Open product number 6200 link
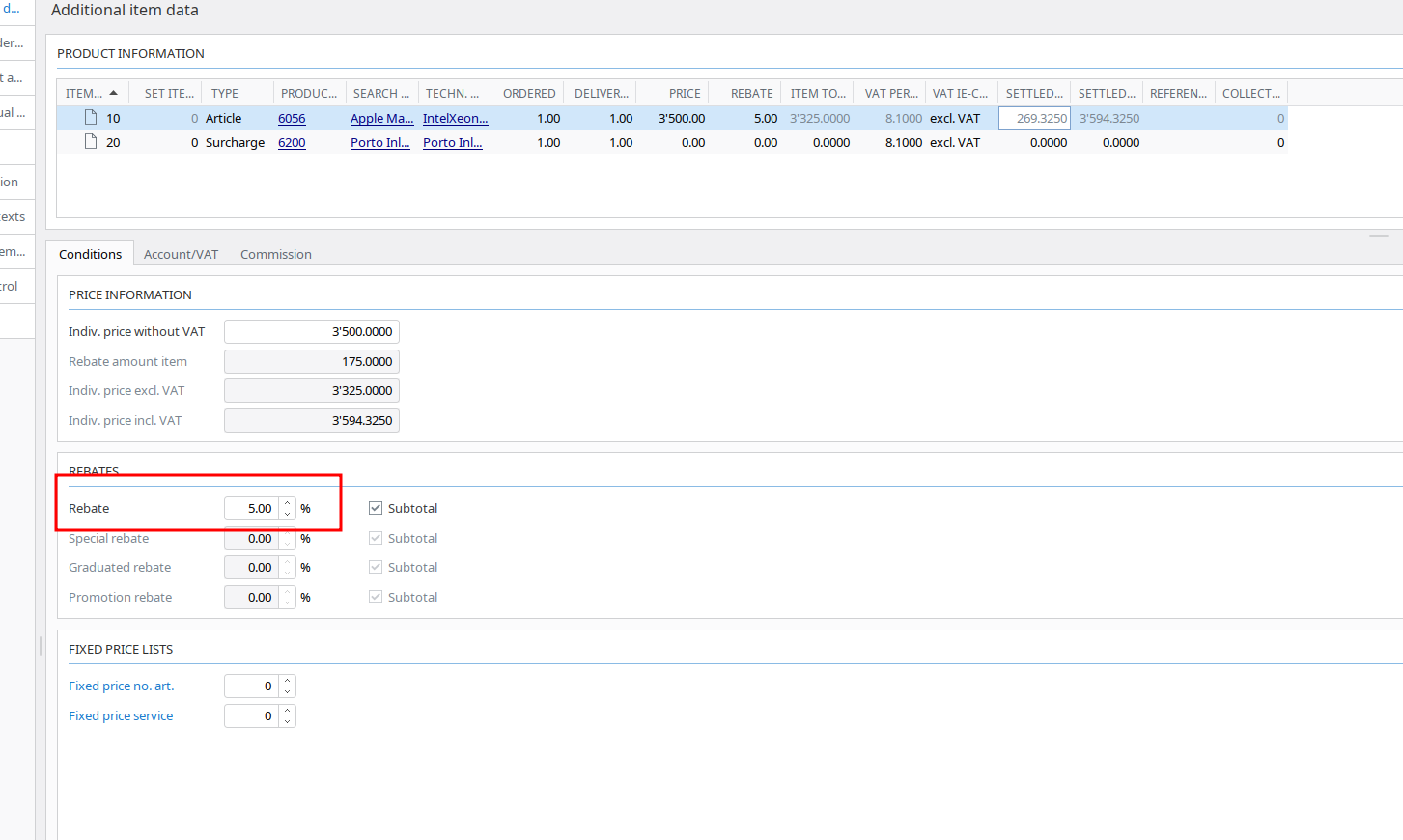The image size is (1403, 840). [292, 142]
